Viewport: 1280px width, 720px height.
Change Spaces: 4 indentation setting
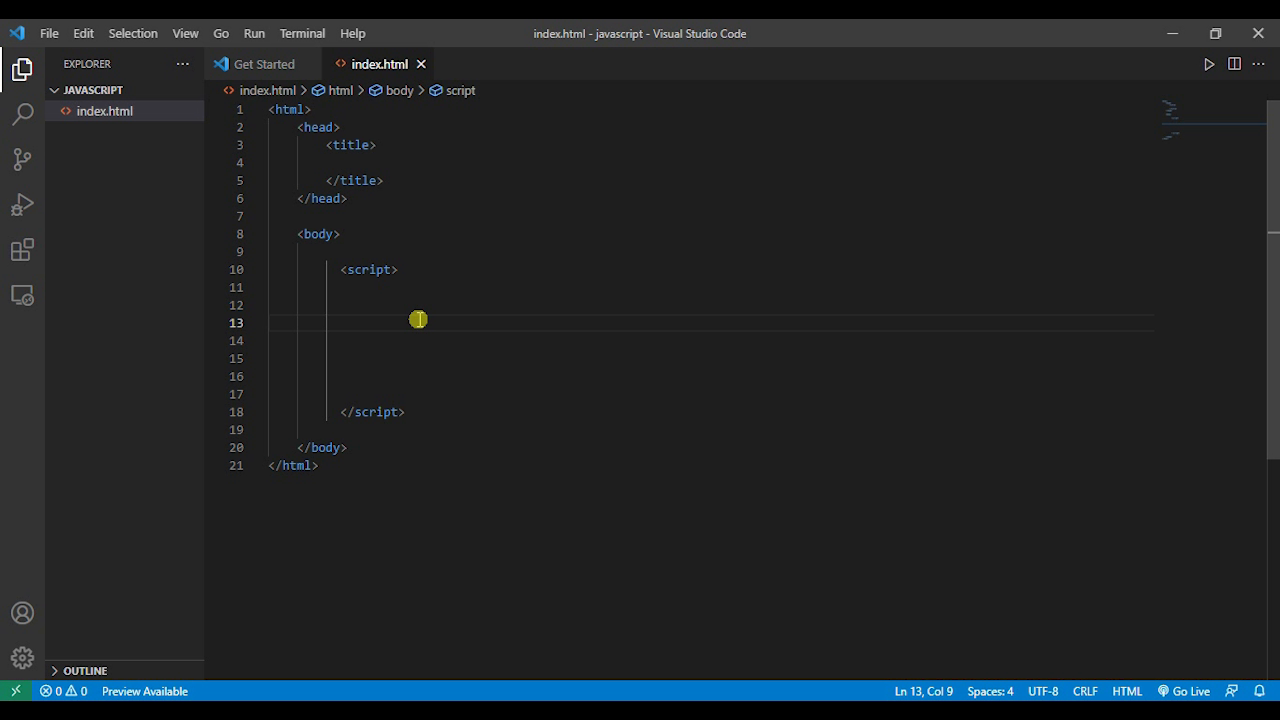click(x=990, y=691)
